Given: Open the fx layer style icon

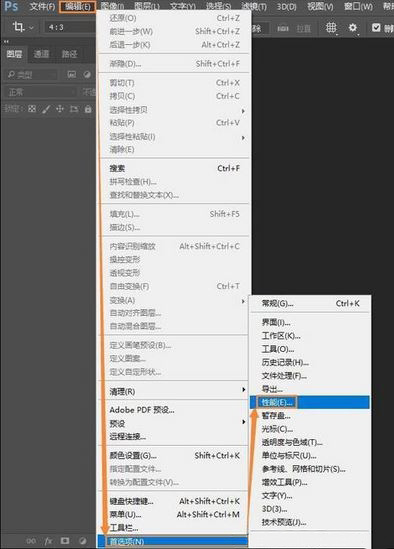Looking at the screenshot, I should pos(48,541).
